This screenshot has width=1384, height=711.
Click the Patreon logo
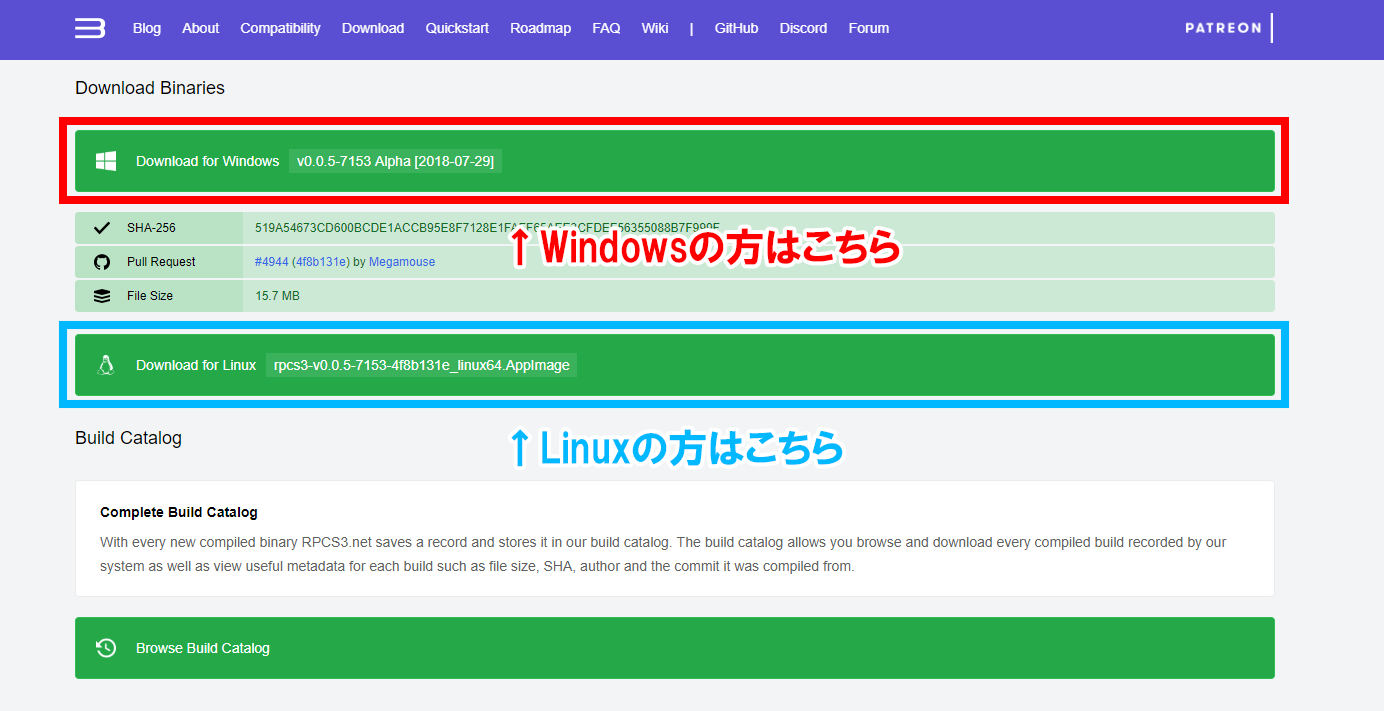(1229, 28)
